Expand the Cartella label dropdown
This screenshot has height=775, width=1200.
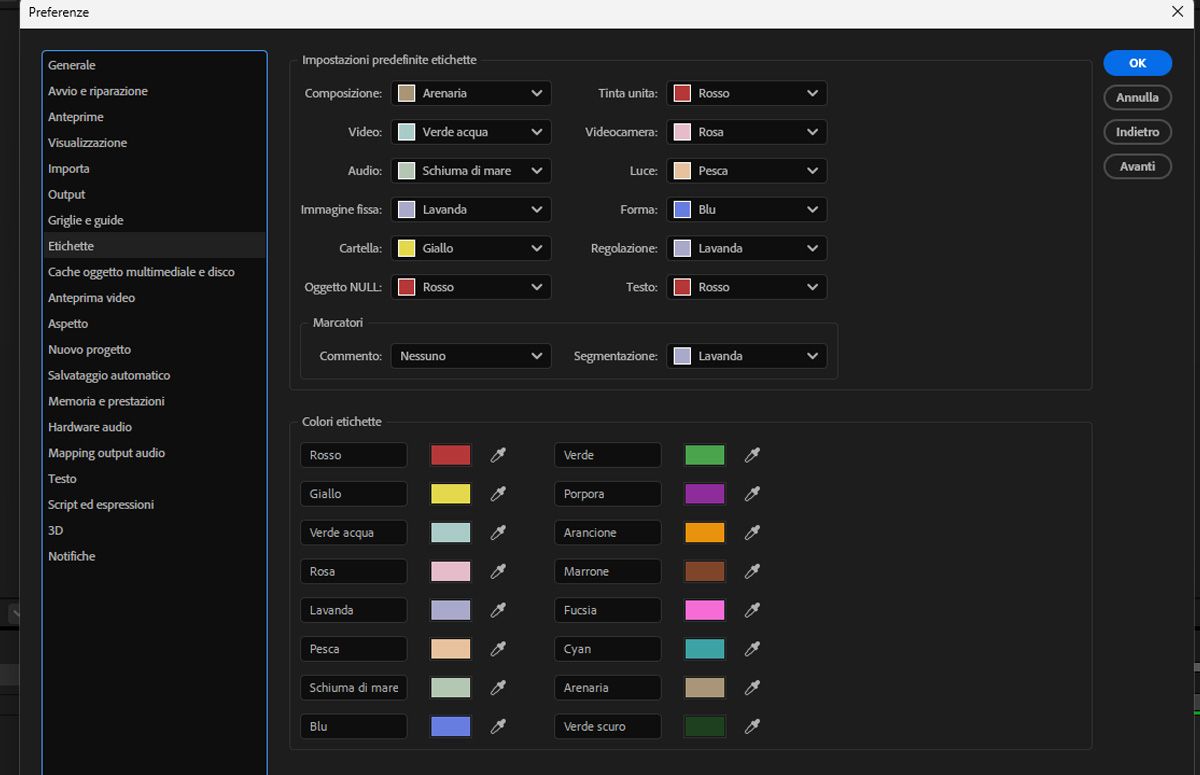point(471,248)
